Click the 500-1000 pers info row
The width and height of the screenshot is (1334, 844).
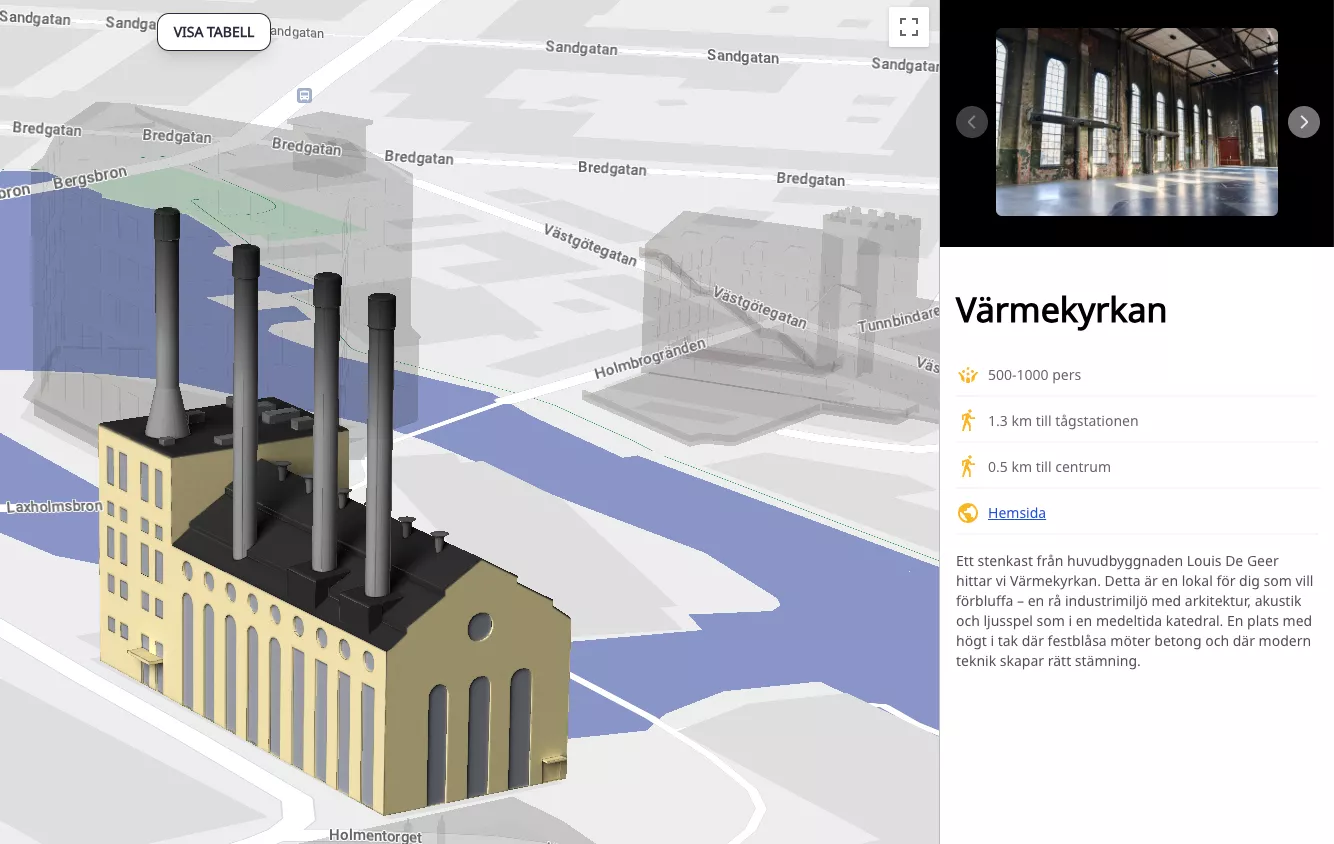coord(1034,374)
